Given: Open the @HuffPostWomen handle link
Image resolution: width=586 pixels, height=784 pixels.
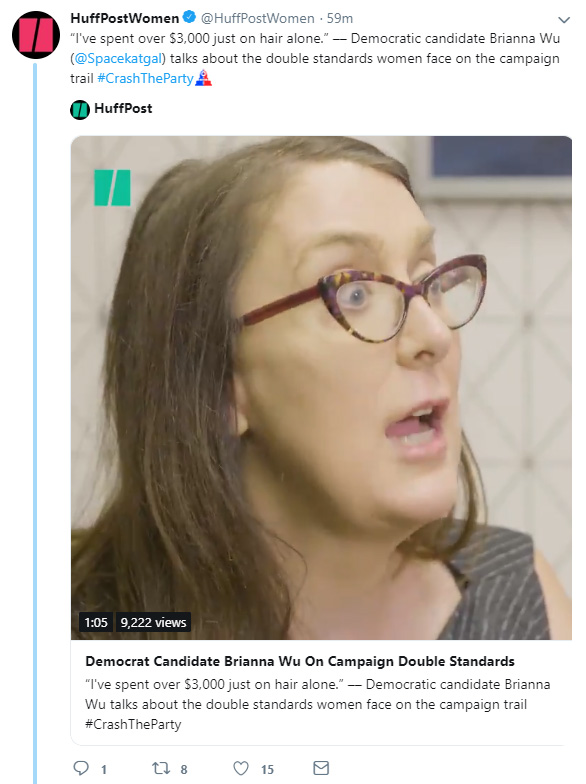Looking at the screenshot, I should coord(258,18).
